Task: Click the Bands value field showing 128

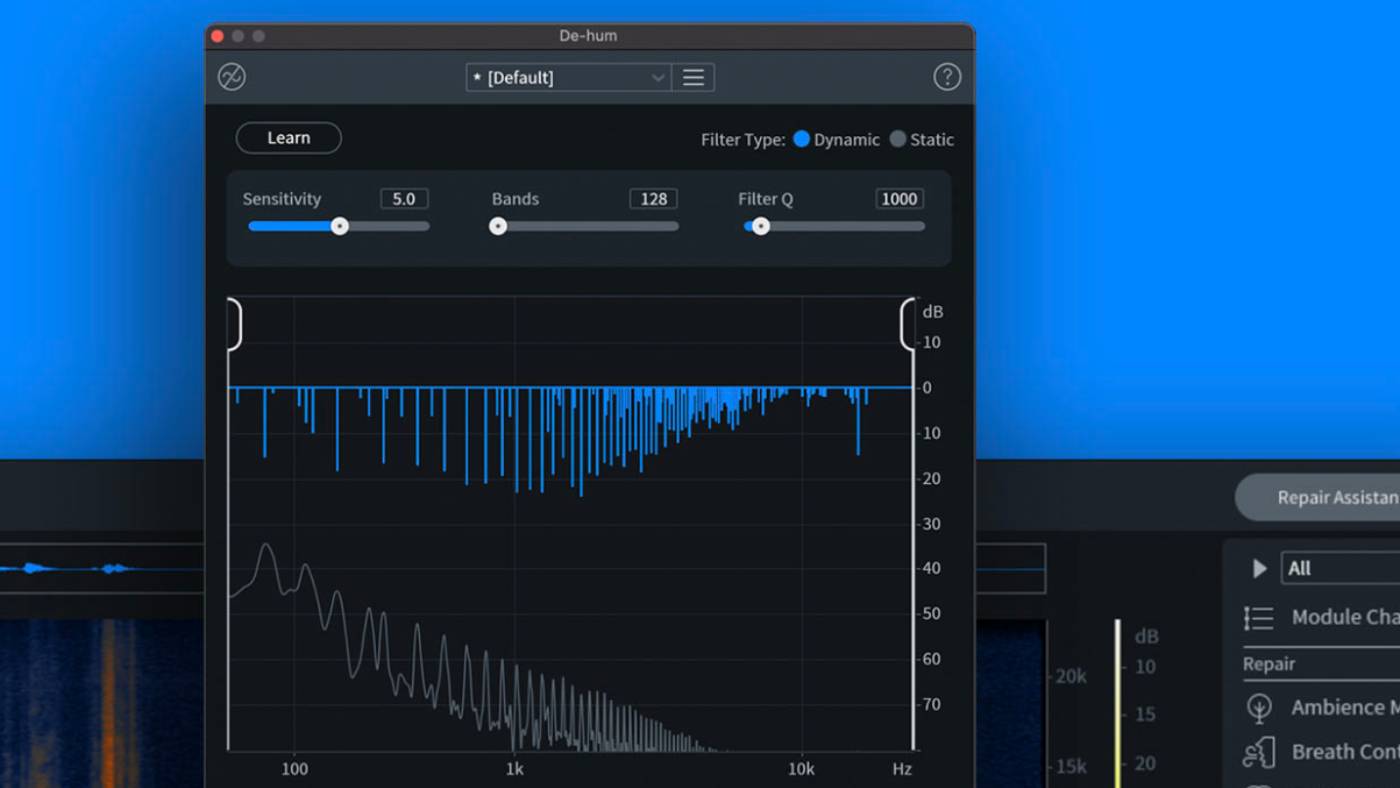Action: [653, 199]
